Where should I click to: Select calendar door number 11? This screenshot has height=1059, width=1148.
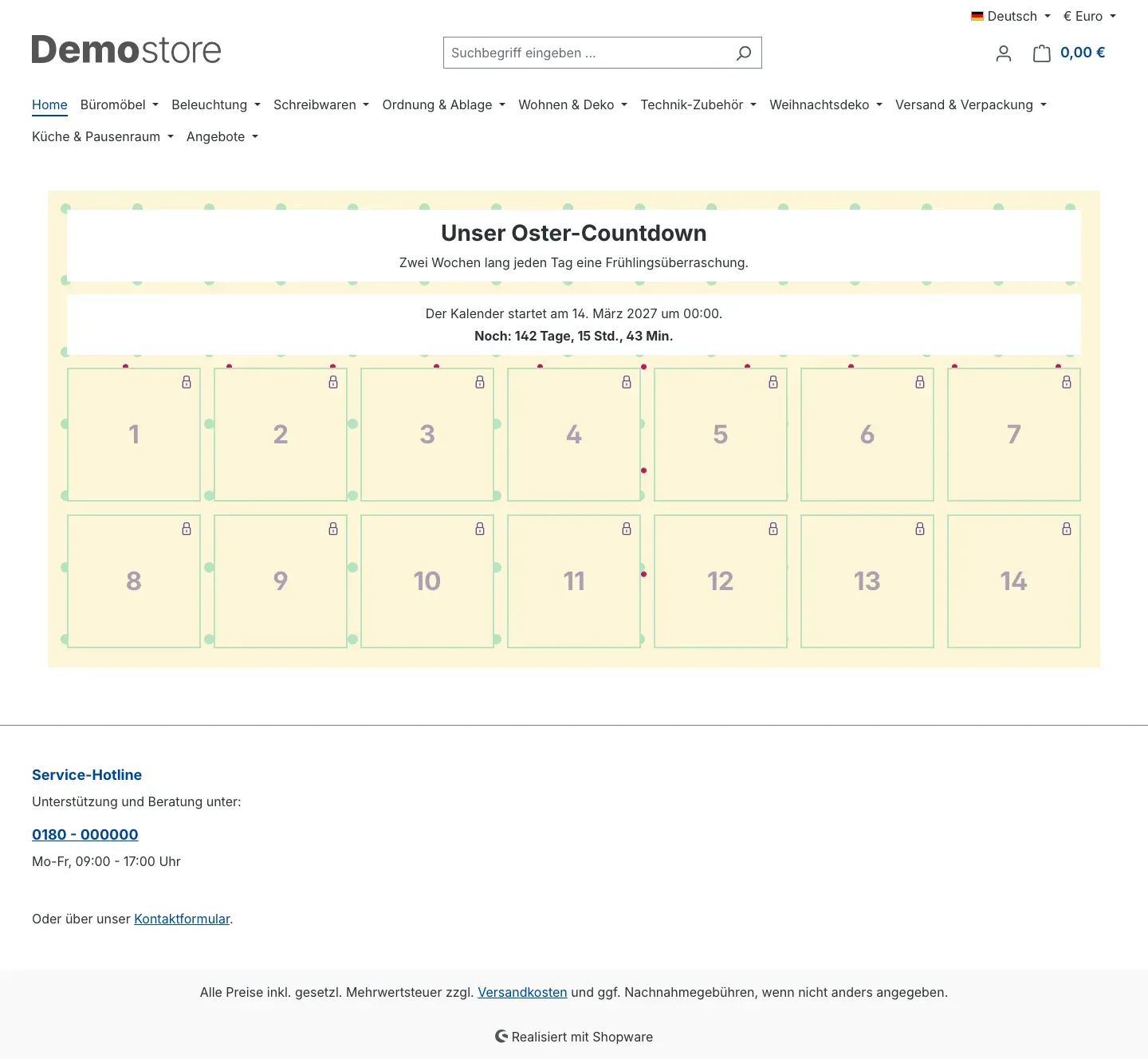574,581
